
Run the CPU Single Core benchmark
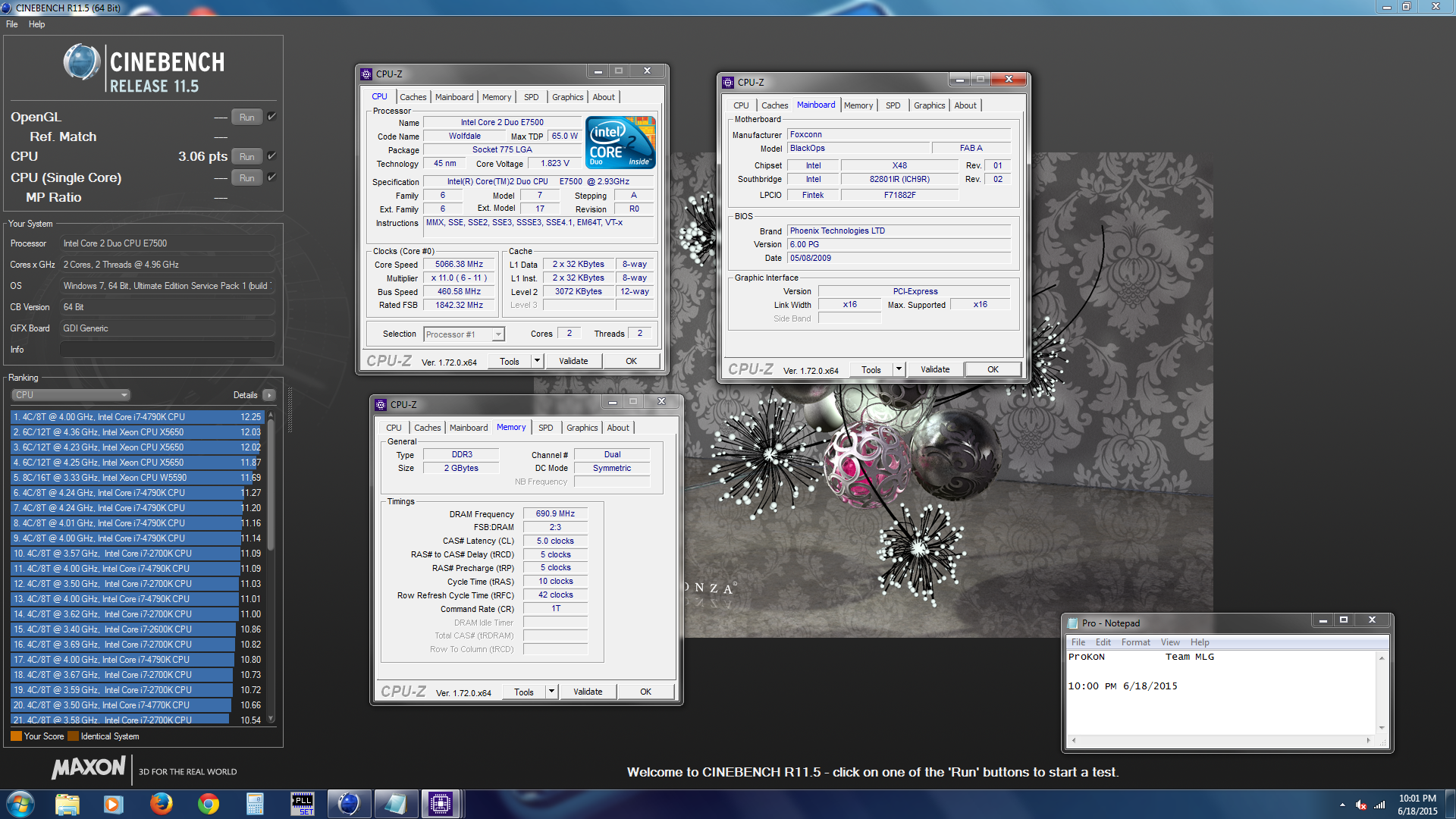click(x=247, y=177)
